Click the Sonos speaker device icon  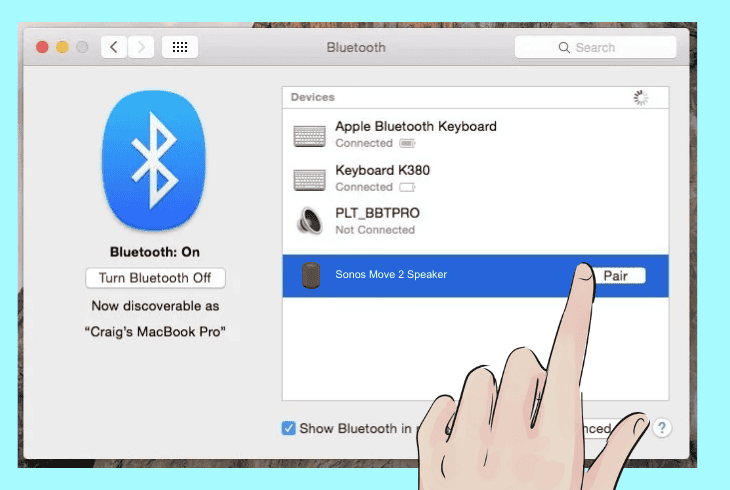[x=311, y=275]
